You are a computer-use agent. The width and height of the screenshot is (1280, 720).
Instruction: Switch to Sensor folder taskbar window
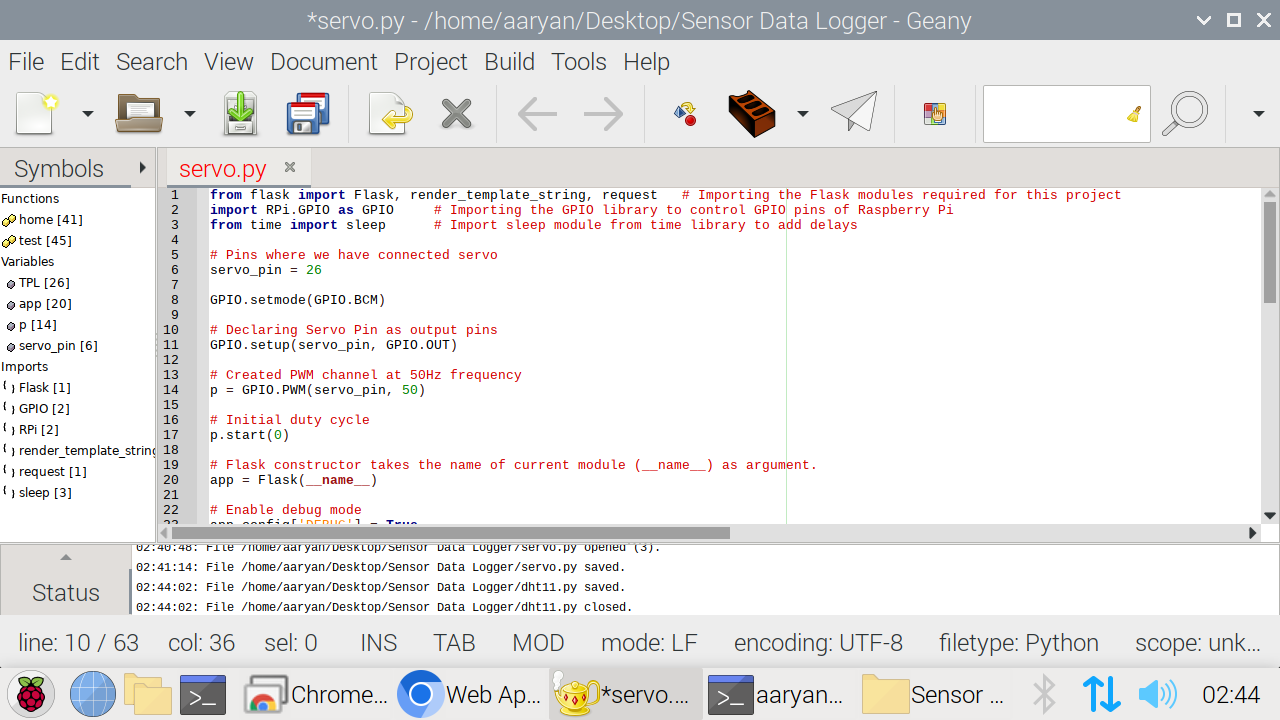(x=933, y=694)
